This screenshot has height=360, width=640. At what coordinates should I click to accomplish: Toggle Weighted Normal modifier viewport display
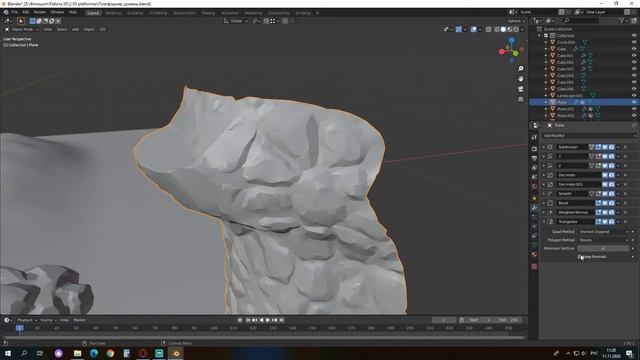click(x=605, y=212)
